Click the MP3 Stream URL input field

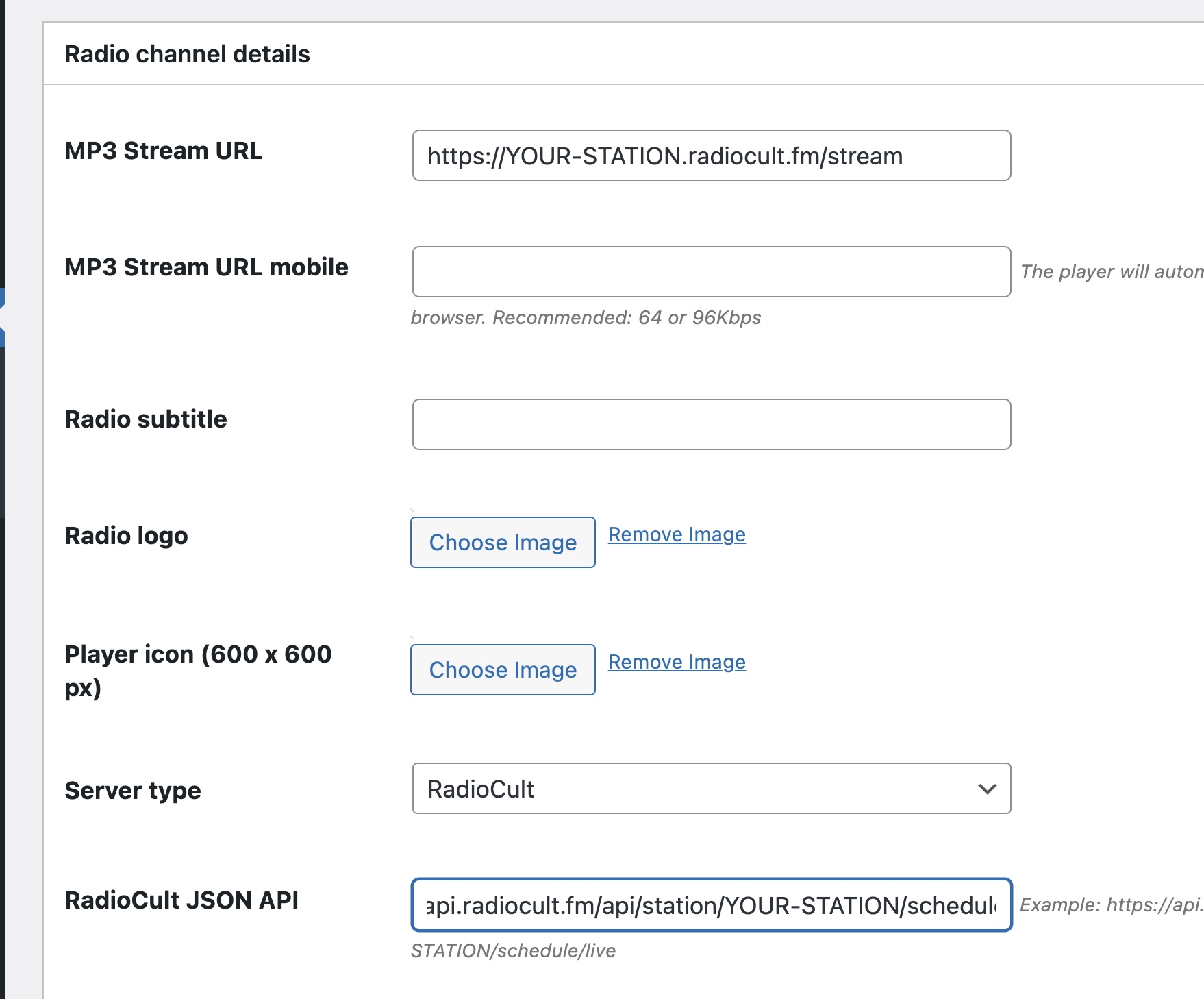point(712,156)
